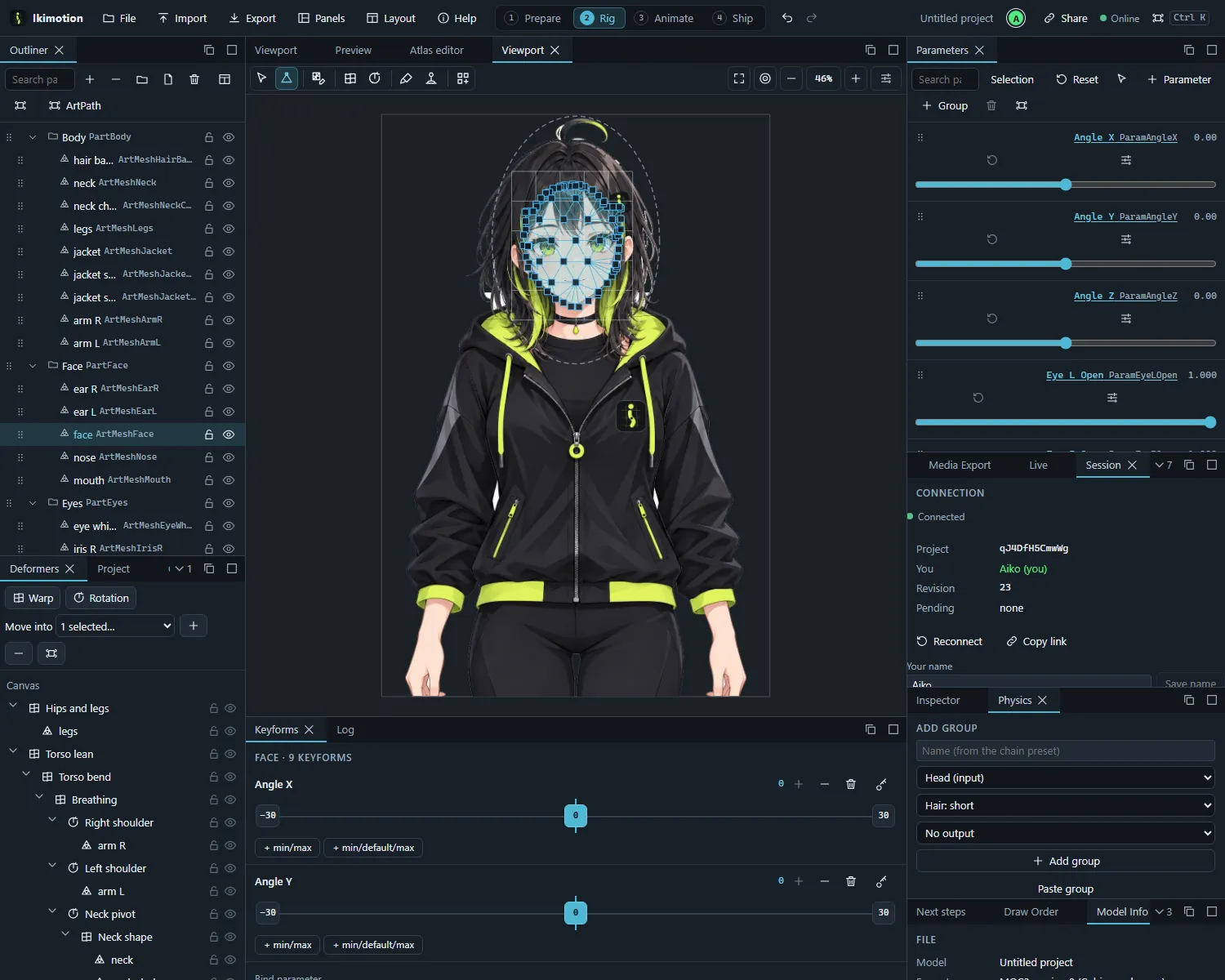The width and height of the screenshot is (1225, 980).
Task: Click the new folder icon in Outliner
Action: point(142,79)
